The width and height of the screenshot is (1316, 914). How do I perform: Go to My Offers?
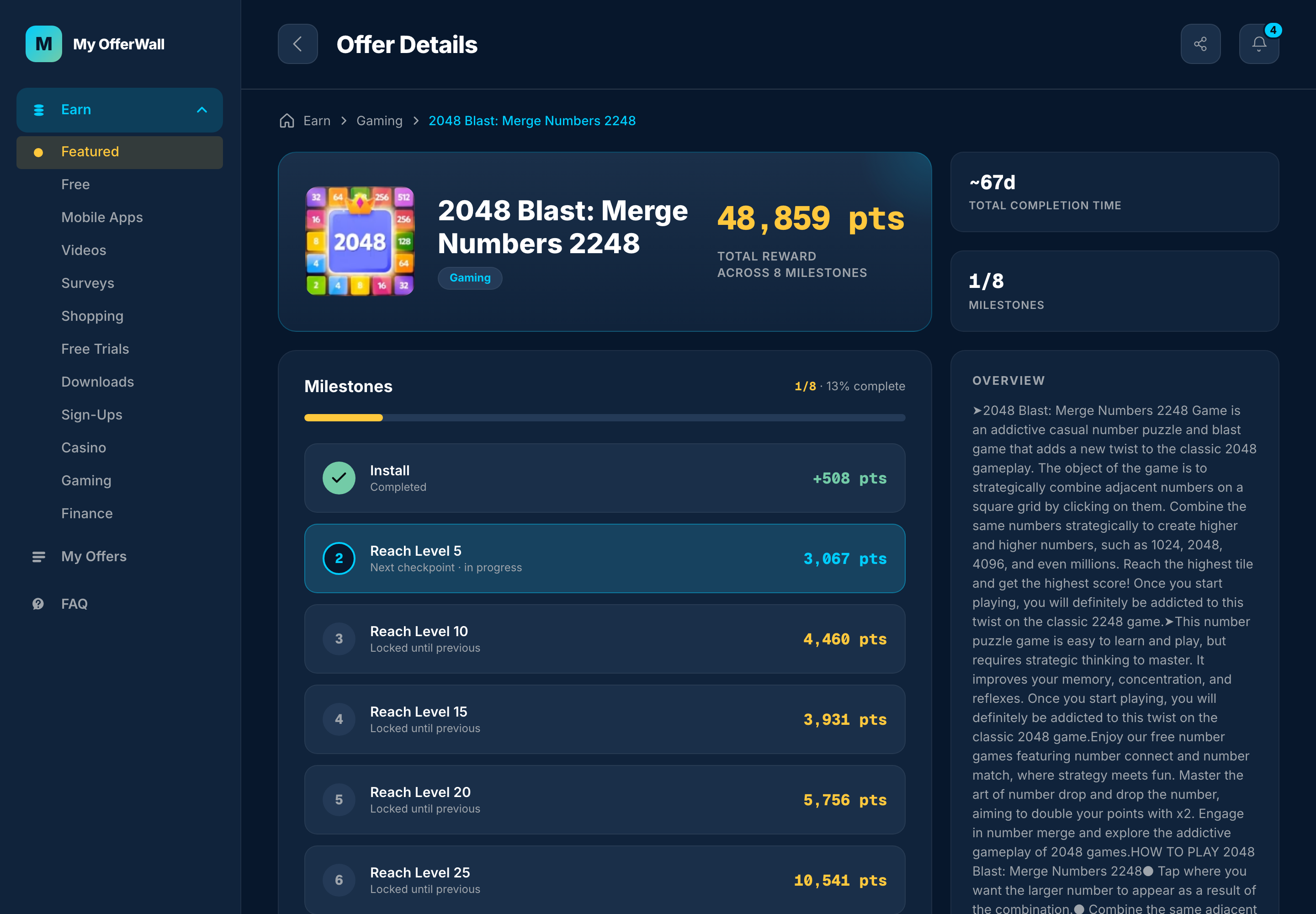point(94,557)
